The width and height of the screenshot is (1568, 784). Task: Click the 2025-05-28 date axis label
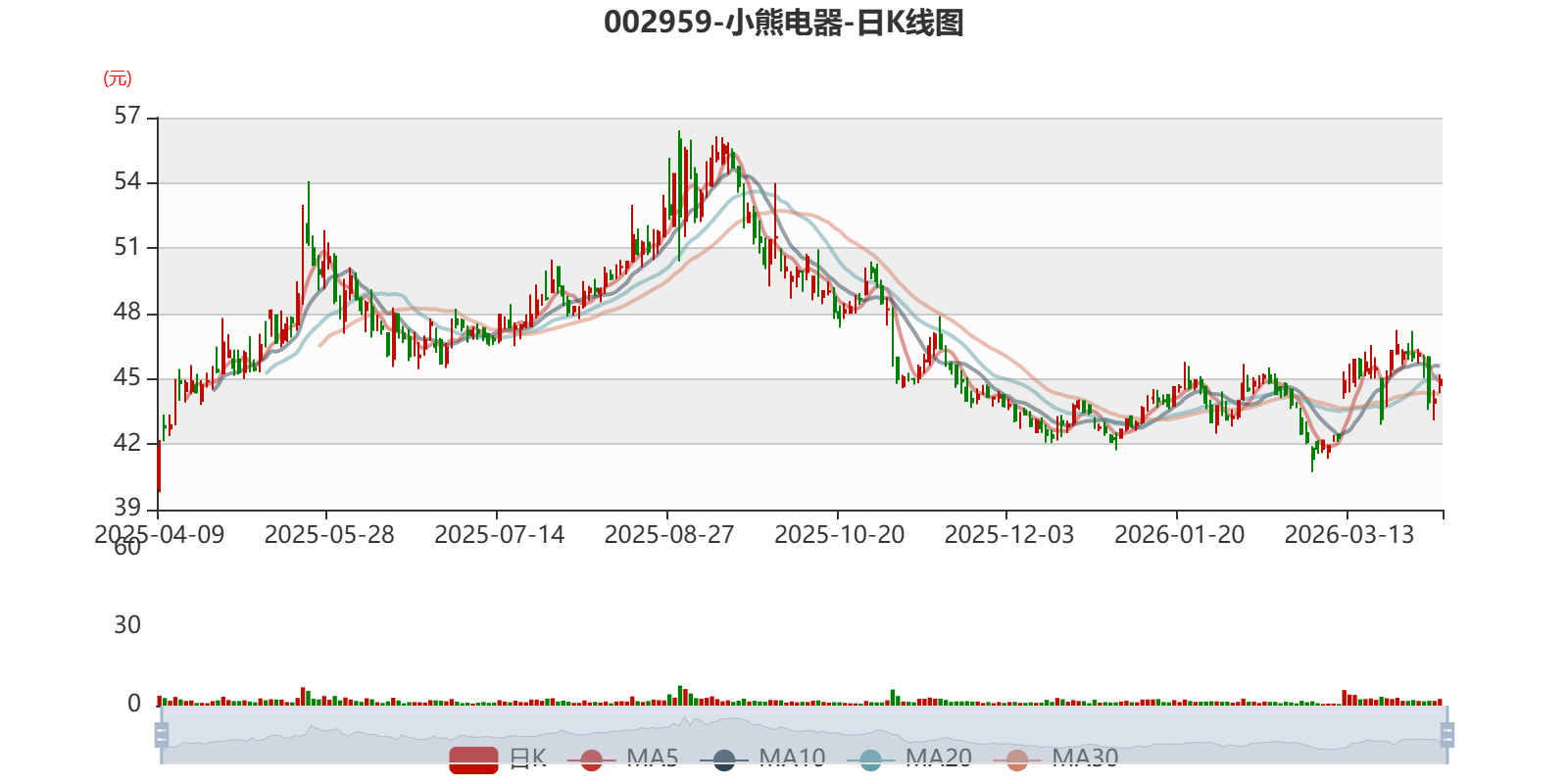click(329, 535)
